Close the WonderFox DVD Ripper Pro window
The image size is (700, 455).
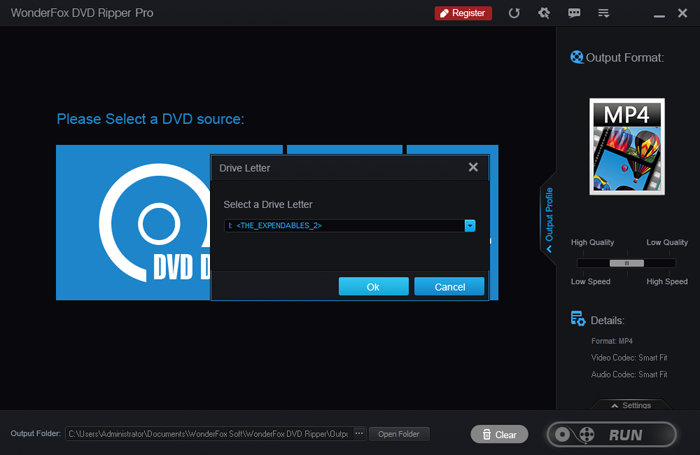(x=682, y=13)
